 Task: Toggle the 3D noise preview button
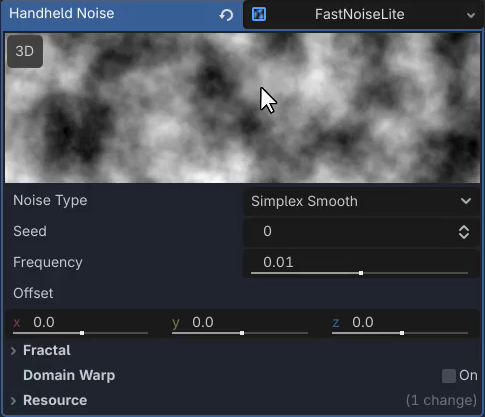tap(25, 51)
